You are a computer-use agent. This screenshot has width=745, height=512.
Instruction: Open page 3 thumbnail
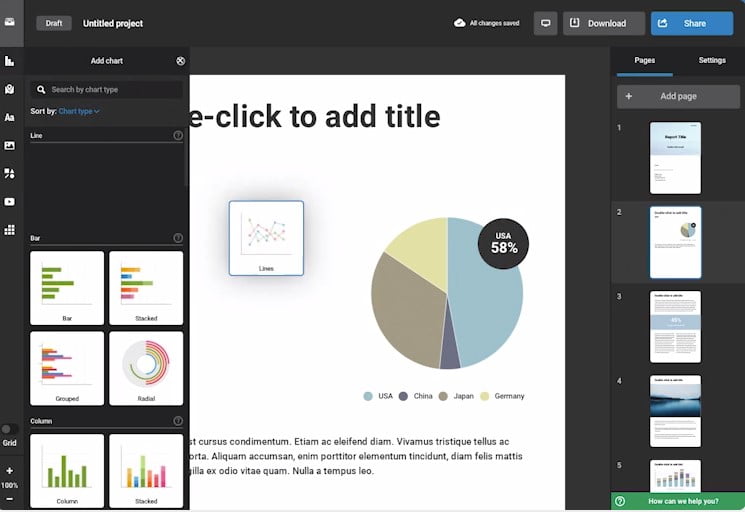(675, 327)
